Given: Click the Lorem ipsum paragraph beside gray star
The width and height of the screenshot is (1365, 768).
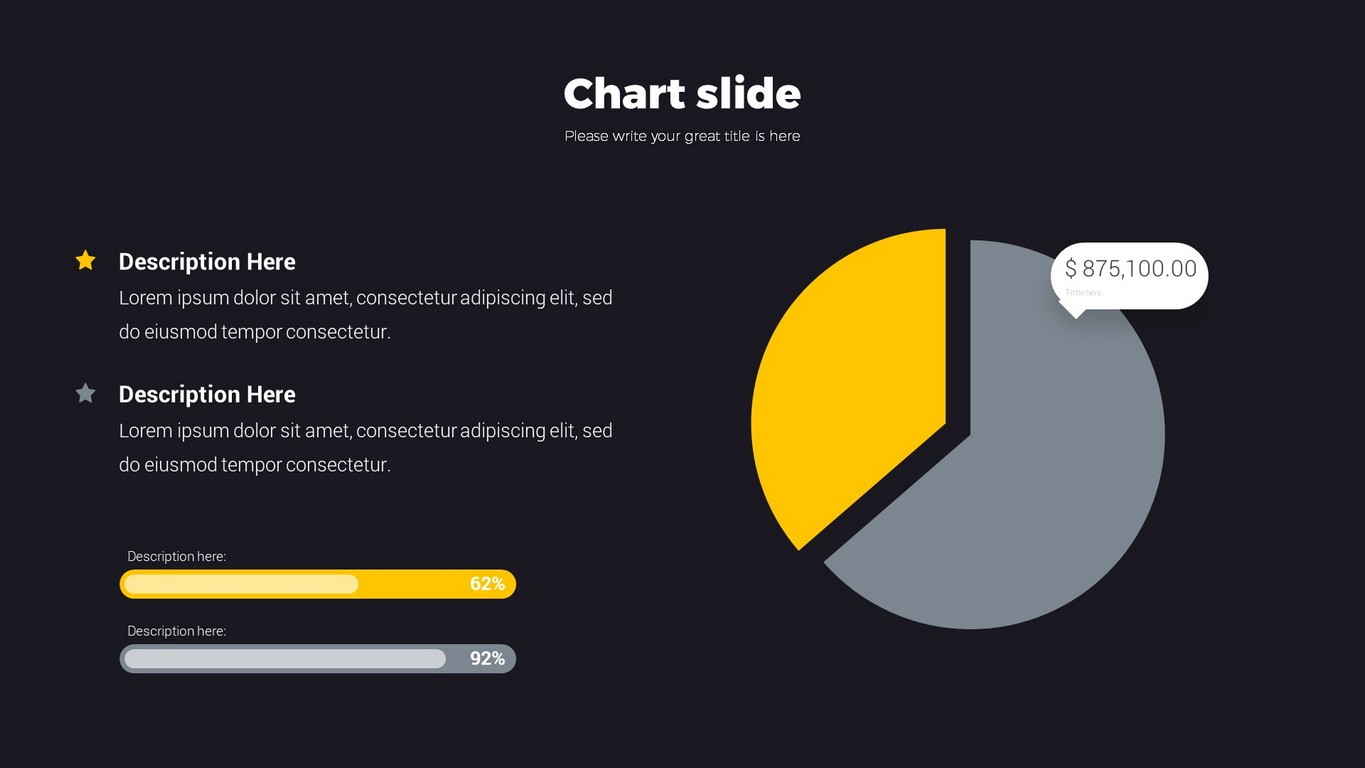Looking at the screenshot, I should pyautogui.click(x=365, y=447).
